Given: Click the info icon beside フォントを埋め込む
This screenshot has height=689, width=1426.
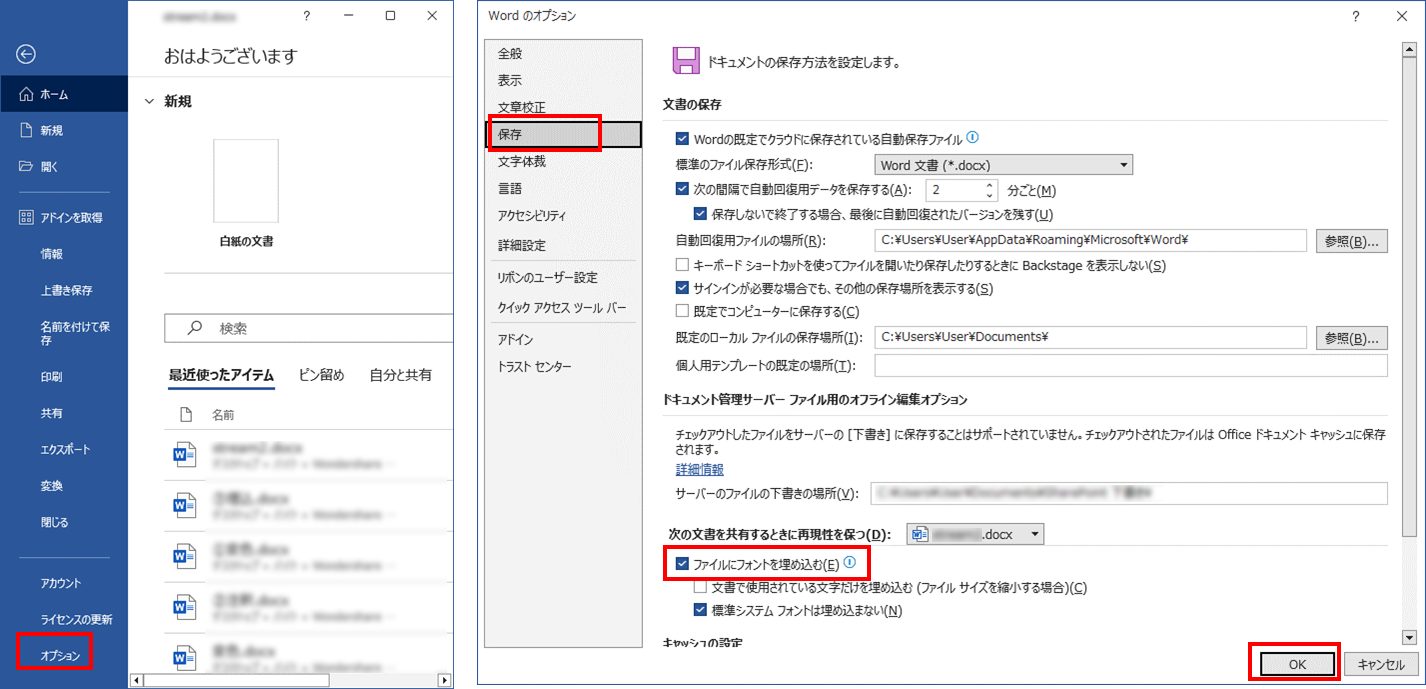Looking at the screenshot, I should pyautogui.click(x=850, y=563).
